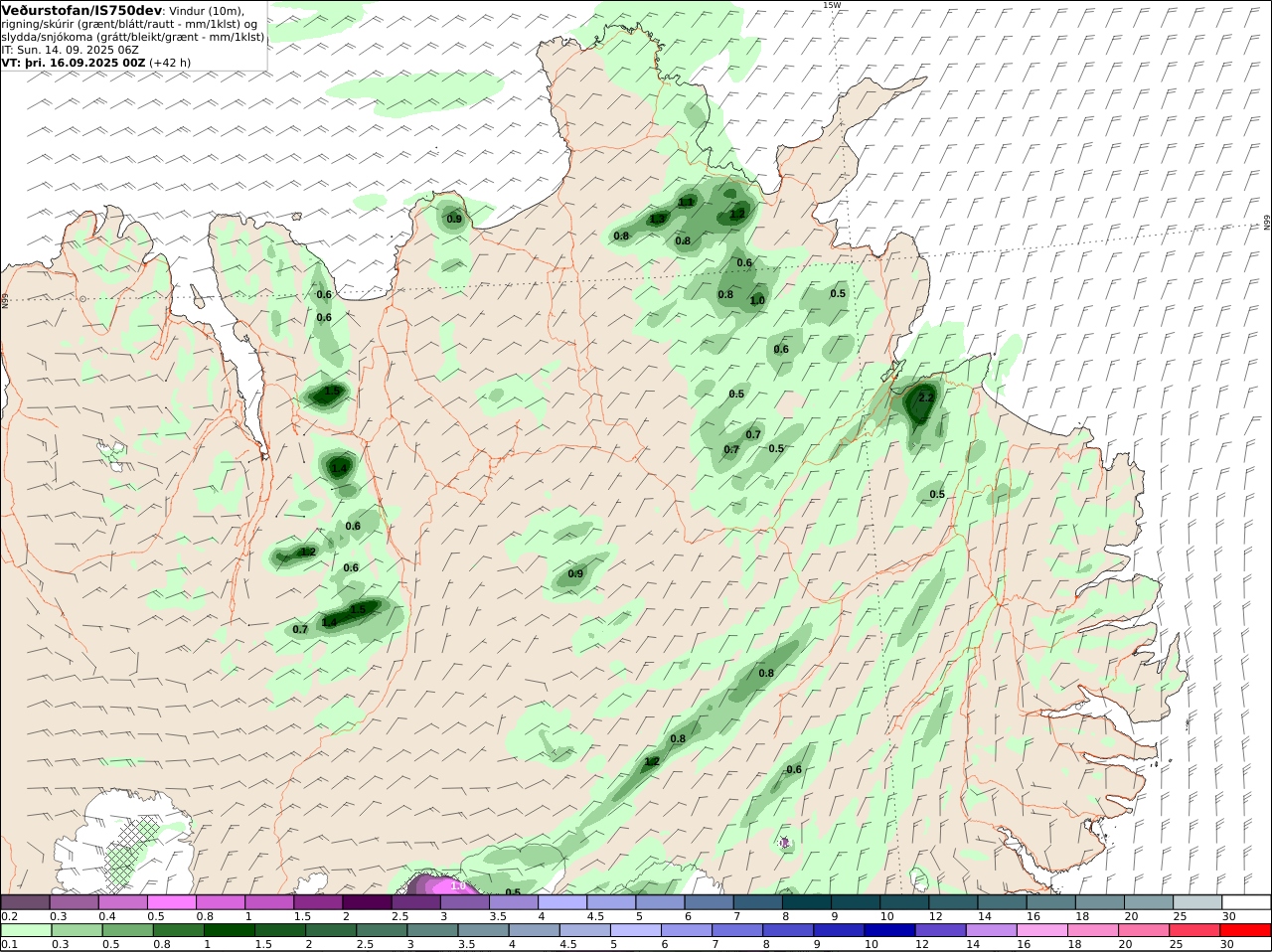
Task: Click lower legend darkest green swatch labeled 1
Action: (229, 931)
